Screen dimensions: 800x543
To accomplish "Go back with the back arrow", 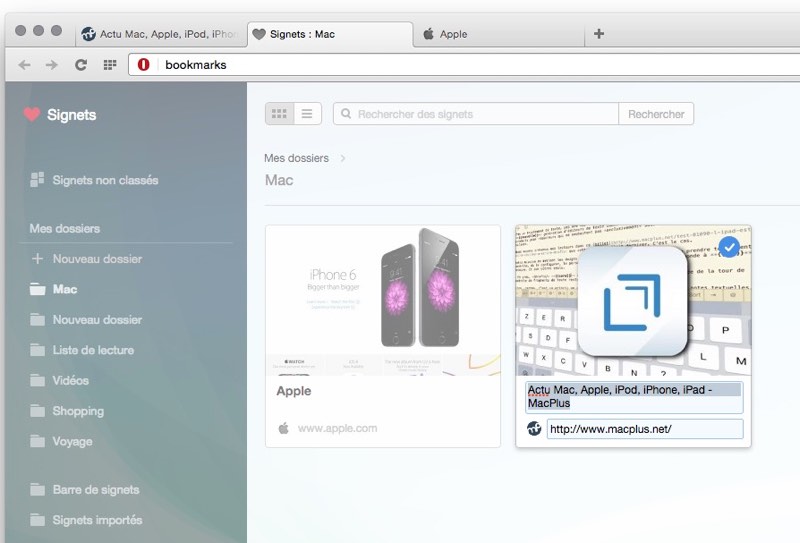I will 24,65.
